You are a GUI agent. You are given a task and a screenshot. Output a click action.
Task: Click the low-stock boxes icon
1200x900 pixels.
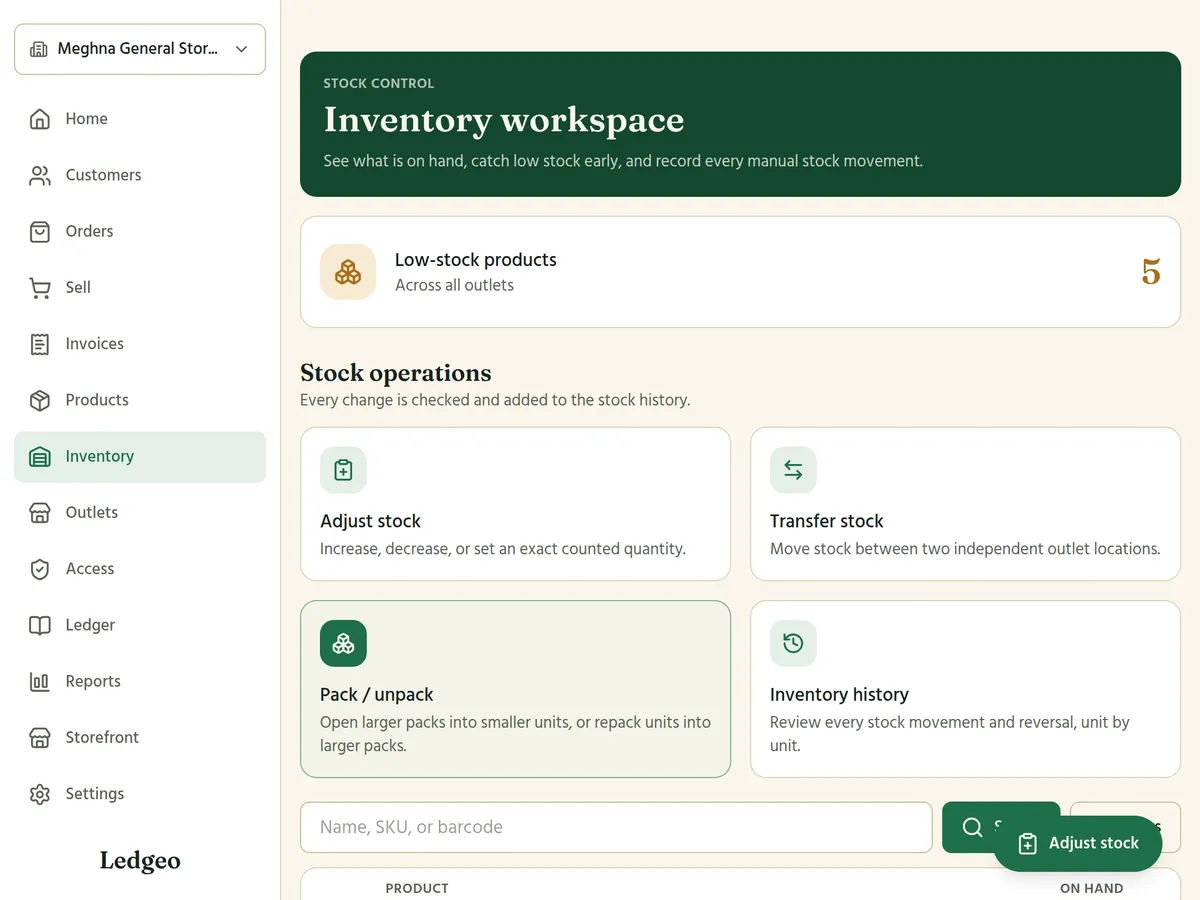pyautogui.click(x=348, y=272)
